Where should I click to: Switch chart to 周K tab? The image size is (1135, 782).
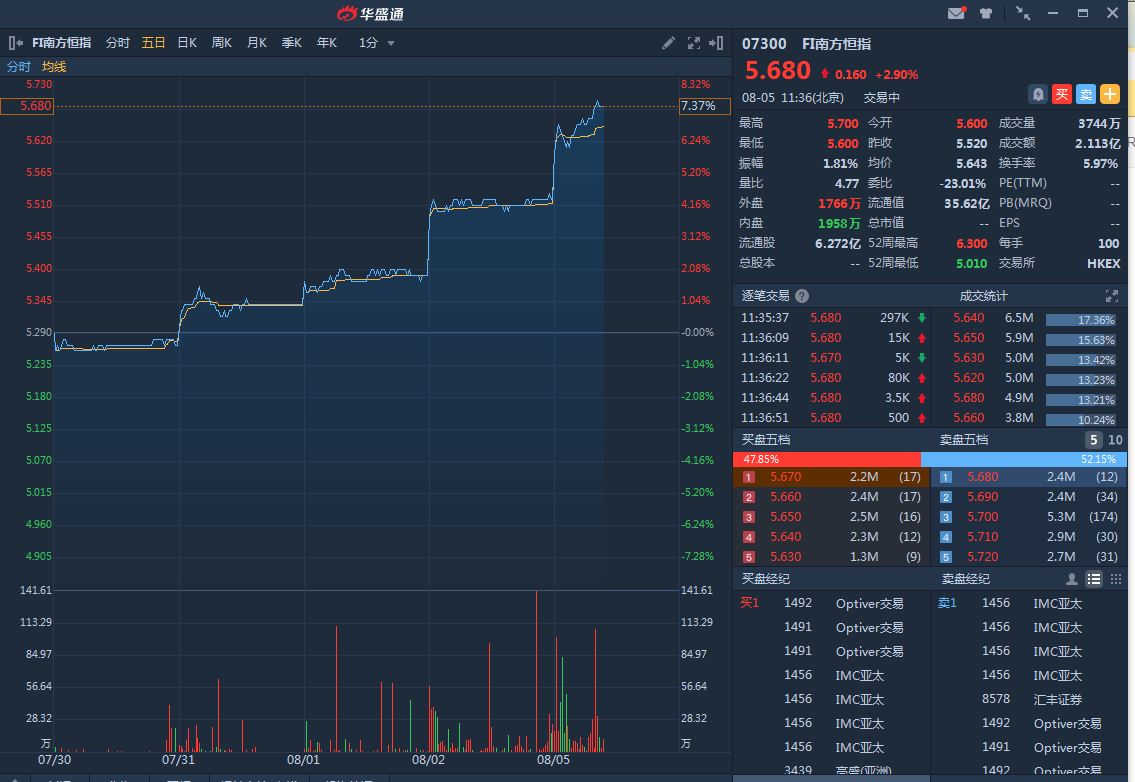click(x=221, y=43)
